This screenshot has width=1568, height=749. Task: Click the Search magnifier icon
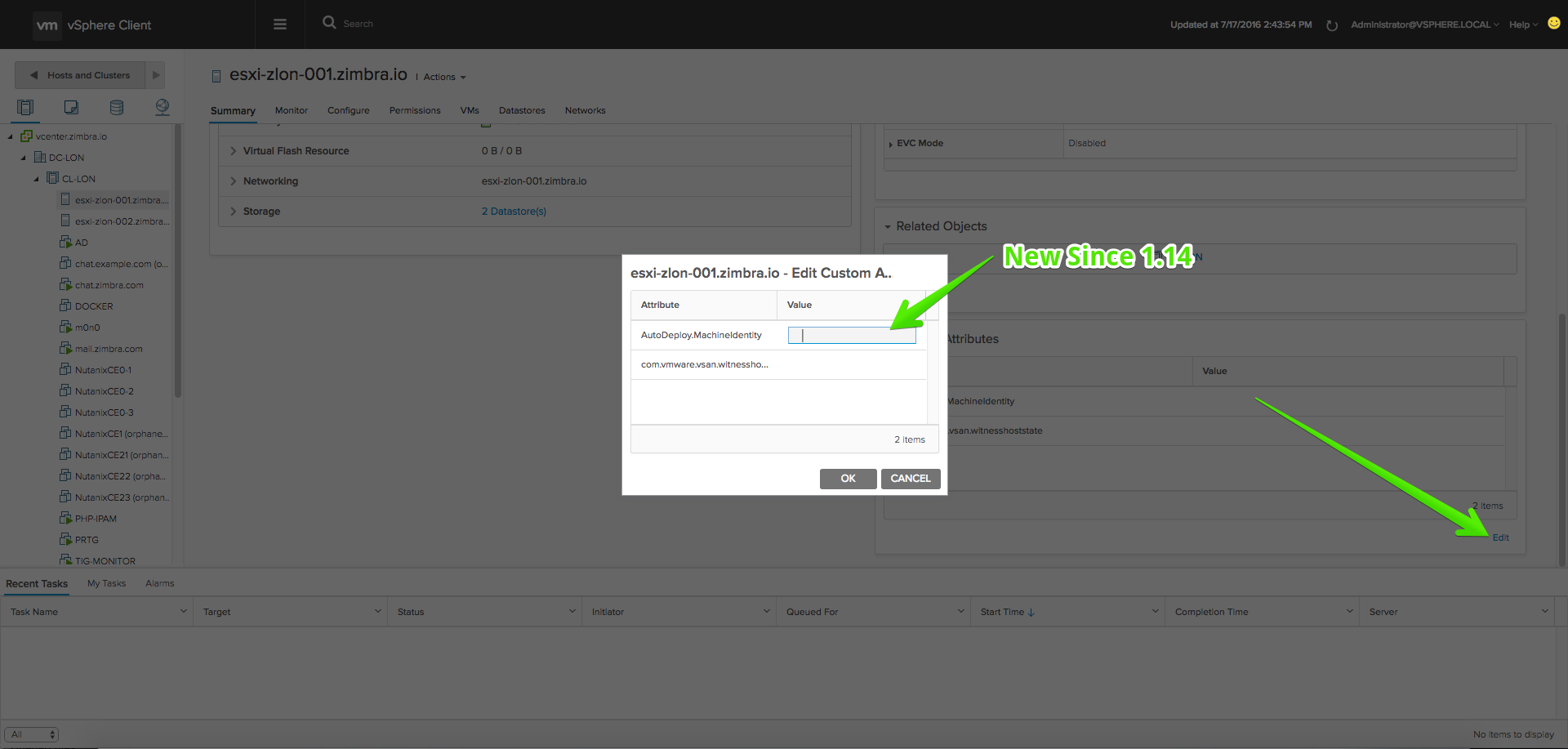click(329, 23)
